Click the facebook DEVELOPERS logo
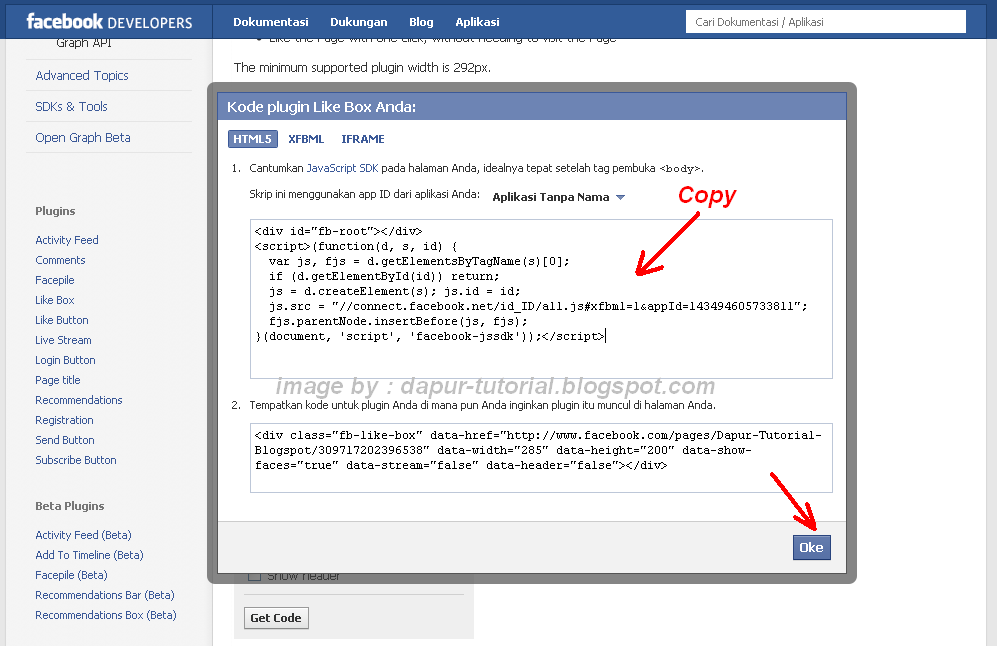Viewport: 997px width, 646px height. [x=109, y=22]
